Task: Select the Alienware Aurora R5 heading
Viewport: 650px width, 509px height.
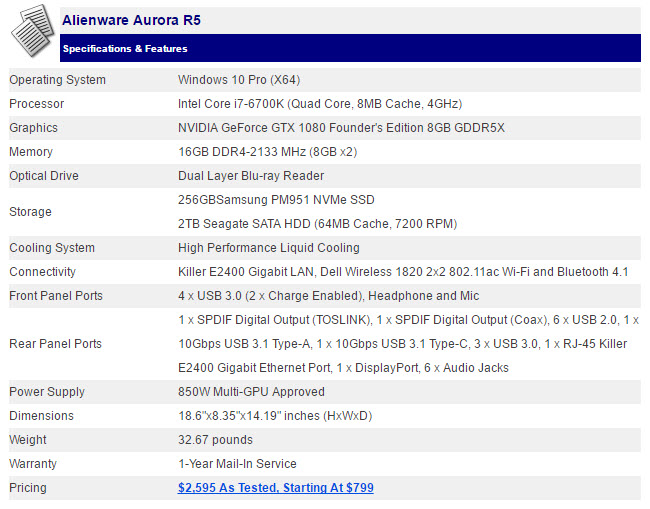Action: (x=131, y=20)
